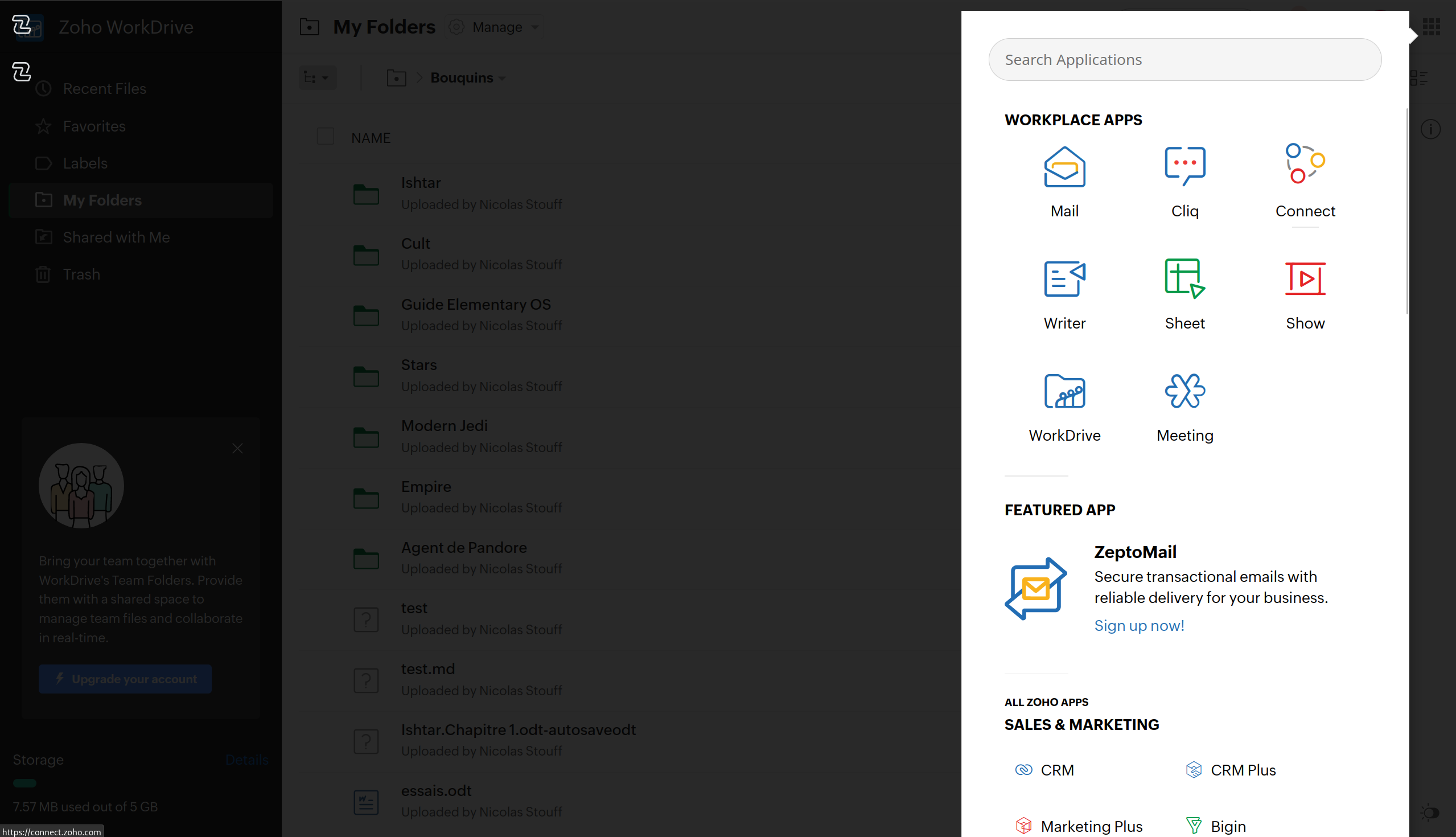The width and height of the screenshot is (1456, 837).
Task: Launch the Meeting app
Action: [1185, 391]
